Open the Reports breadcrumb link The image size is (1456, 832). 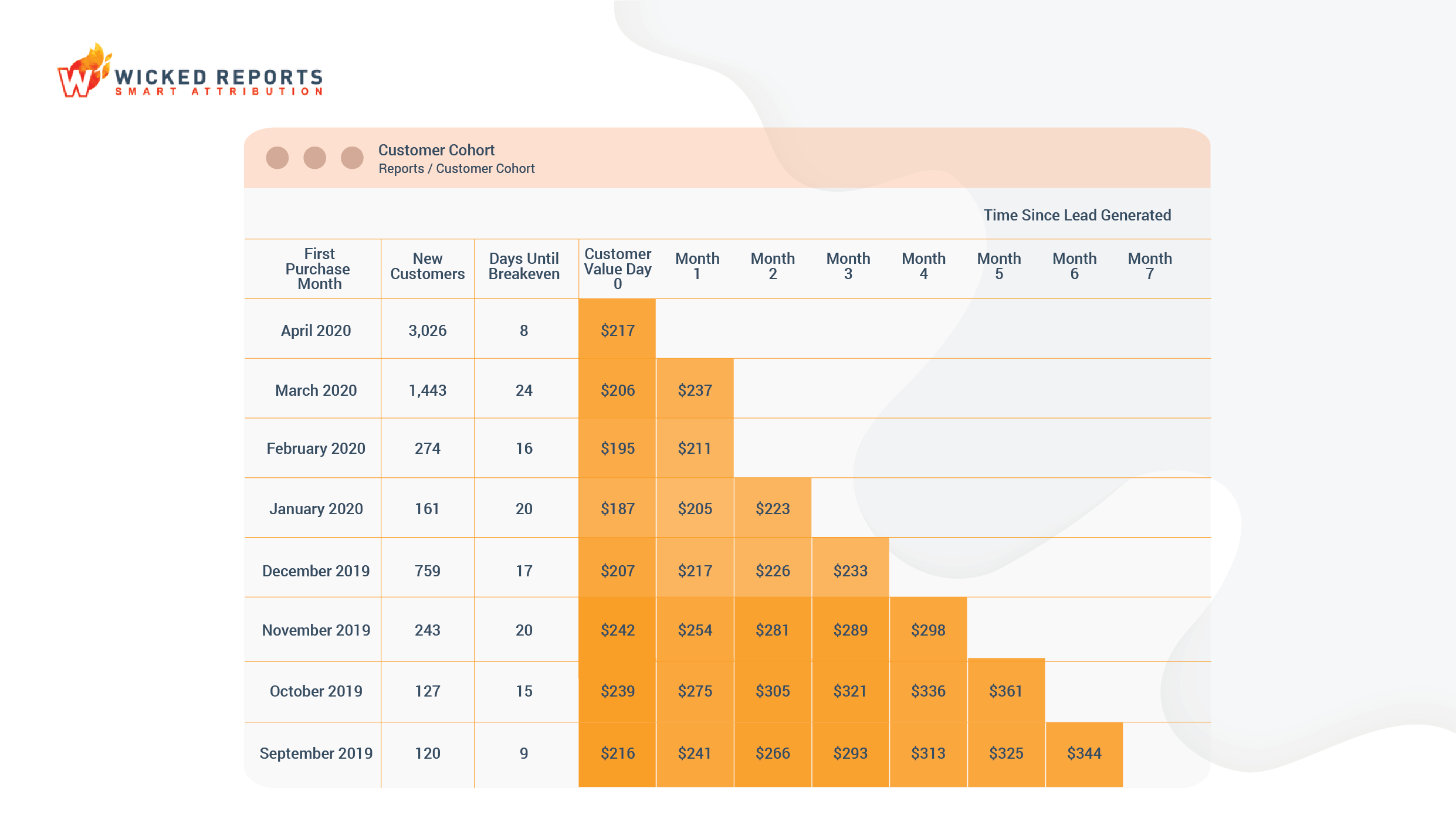(401, 169)
